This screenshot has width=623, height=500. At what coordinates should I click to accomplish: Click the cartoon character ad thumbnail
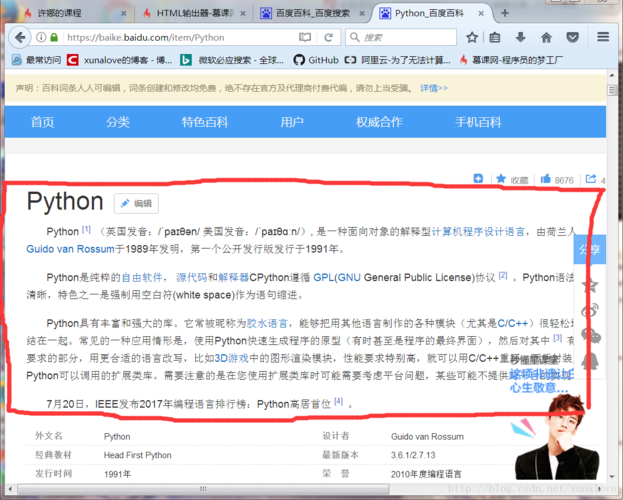click(x=555, y=435)
